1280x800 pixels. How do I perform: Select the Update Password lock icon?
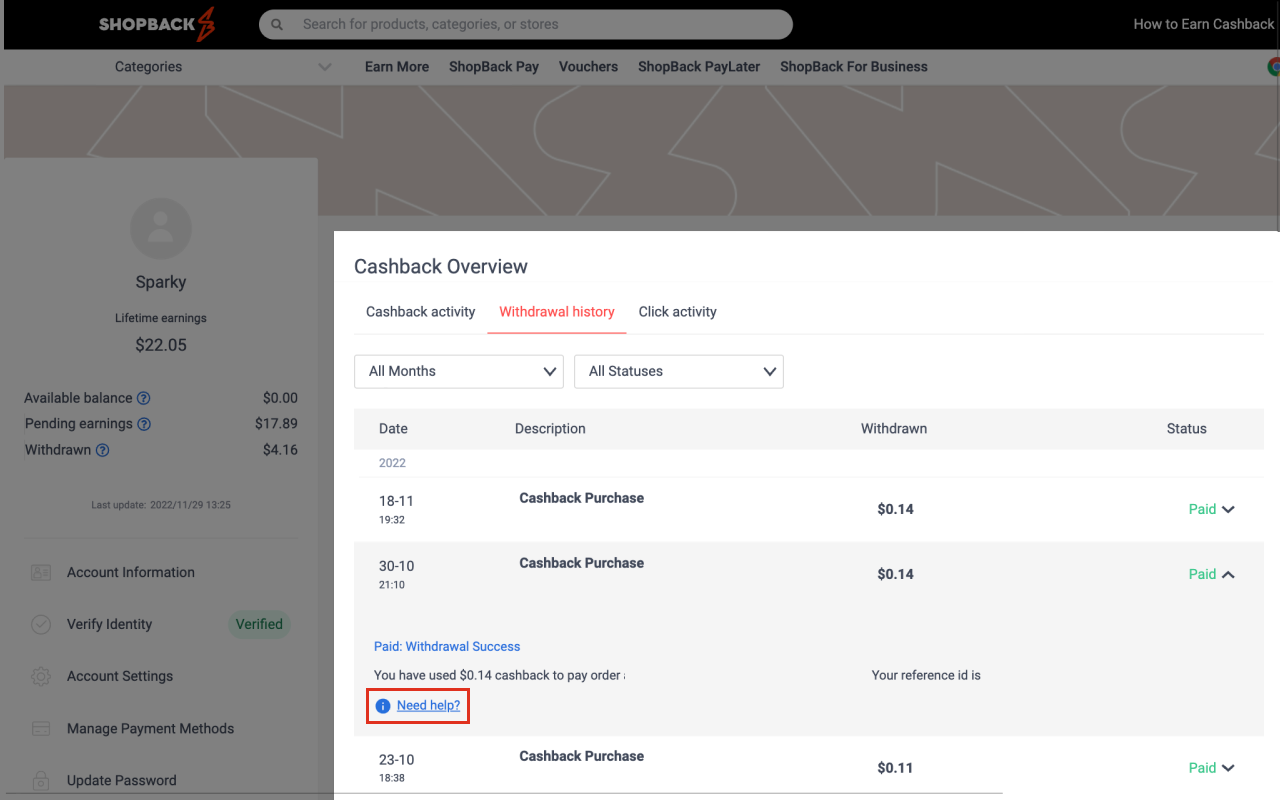coord(41,780)
